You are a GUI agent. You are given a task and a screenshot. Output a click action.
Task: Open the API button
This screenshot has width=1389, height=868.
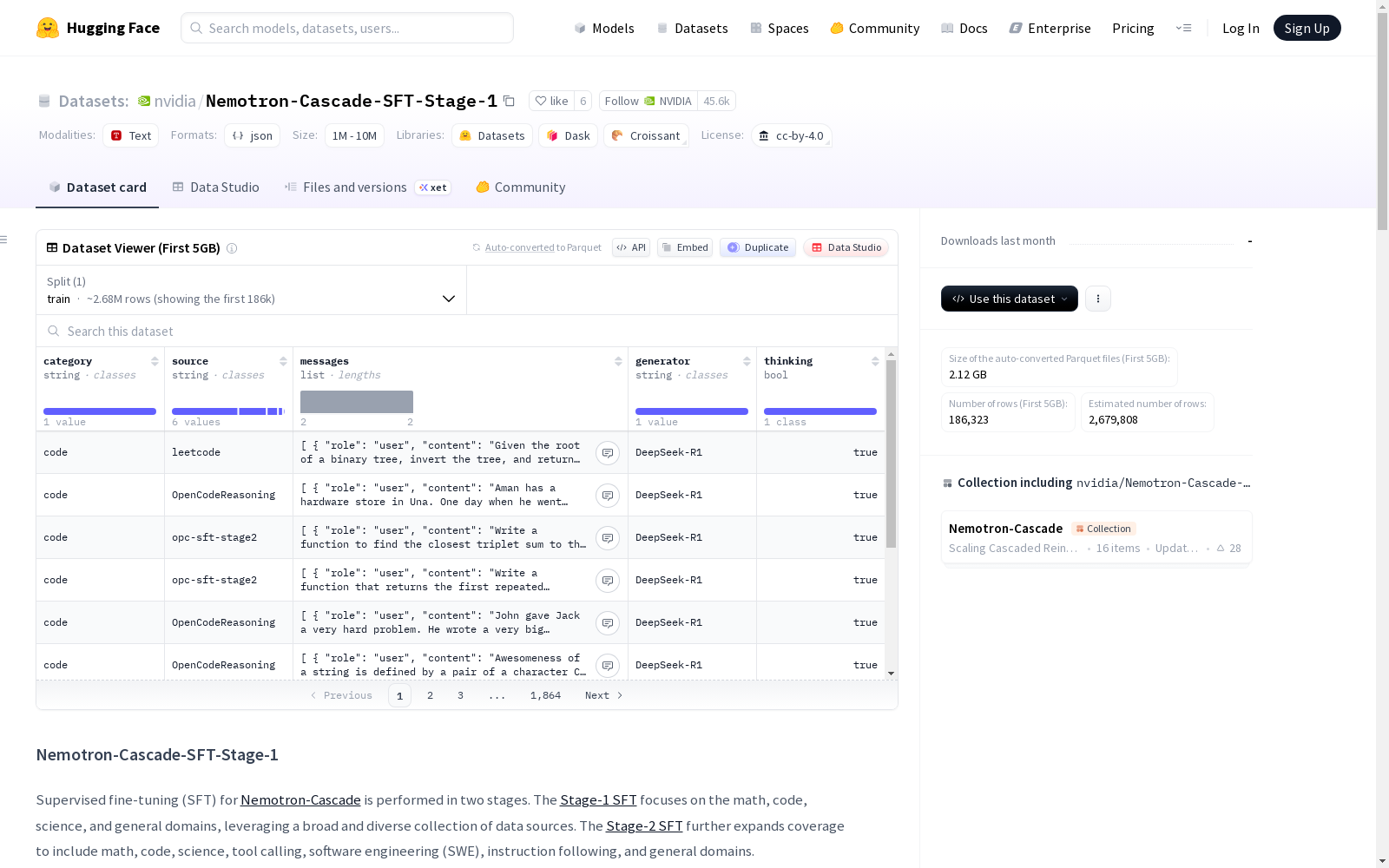[x=631, y=247]
